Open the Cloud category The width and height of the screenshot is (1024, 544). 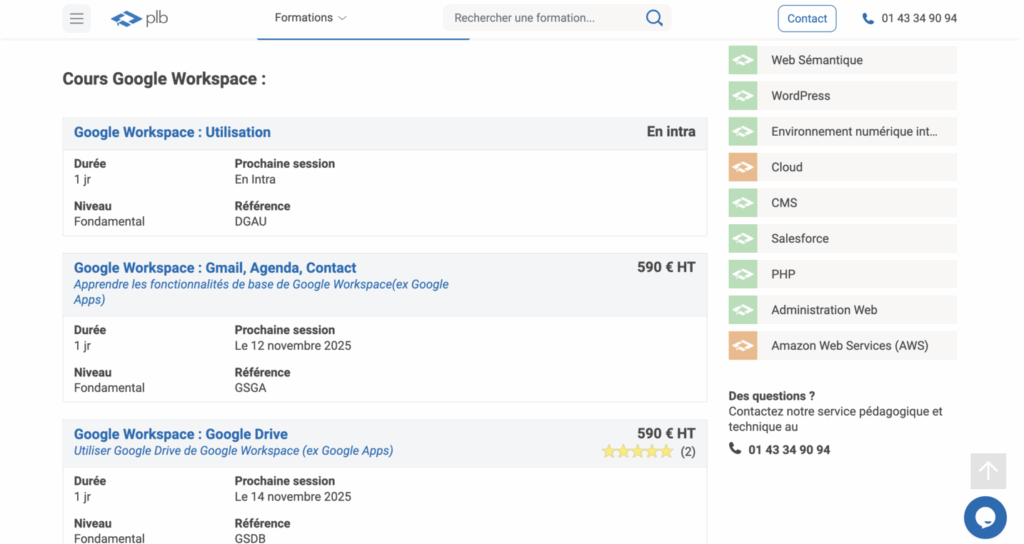click(842, 167)
